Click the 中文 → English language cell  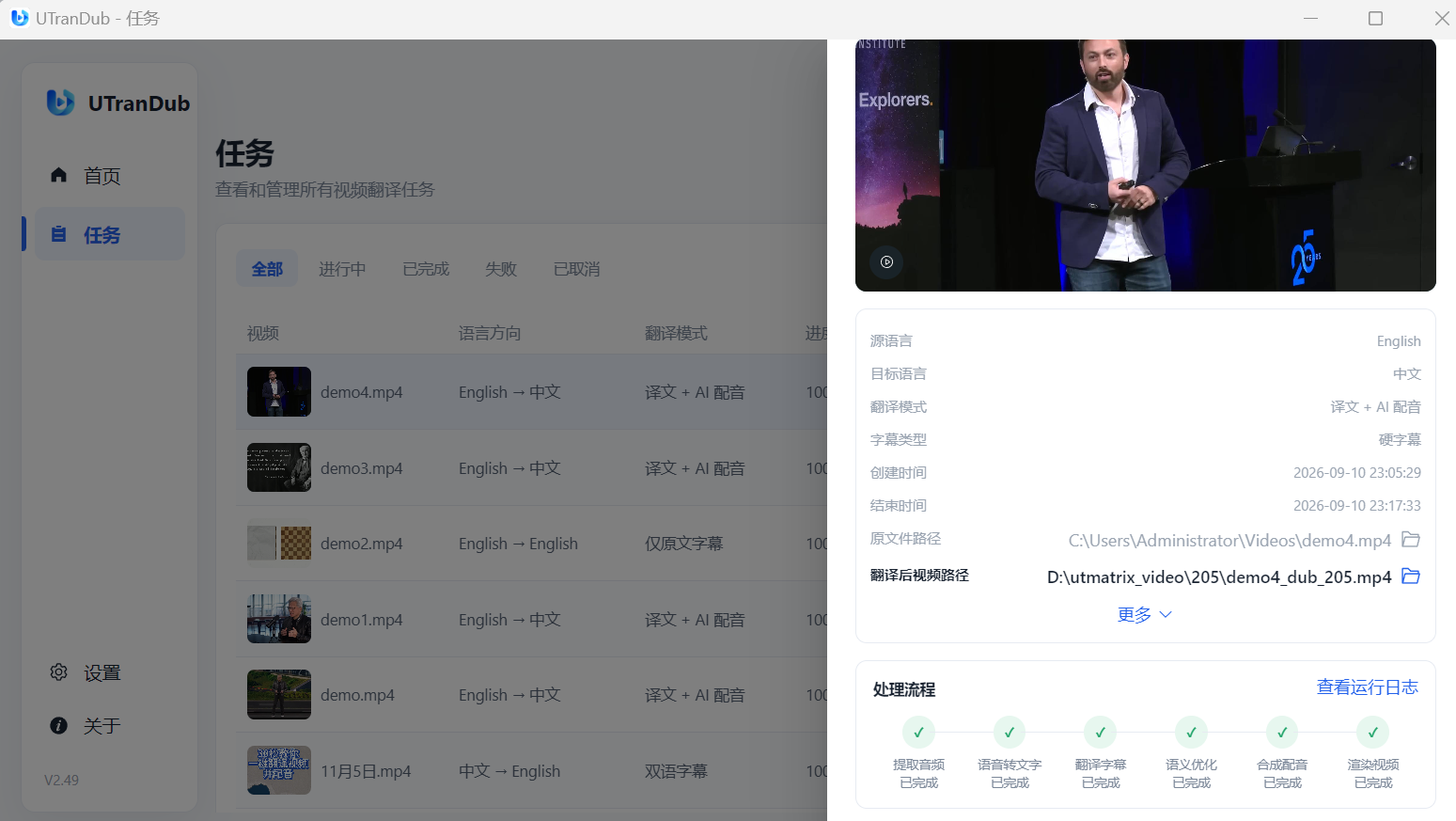point(509,771)
